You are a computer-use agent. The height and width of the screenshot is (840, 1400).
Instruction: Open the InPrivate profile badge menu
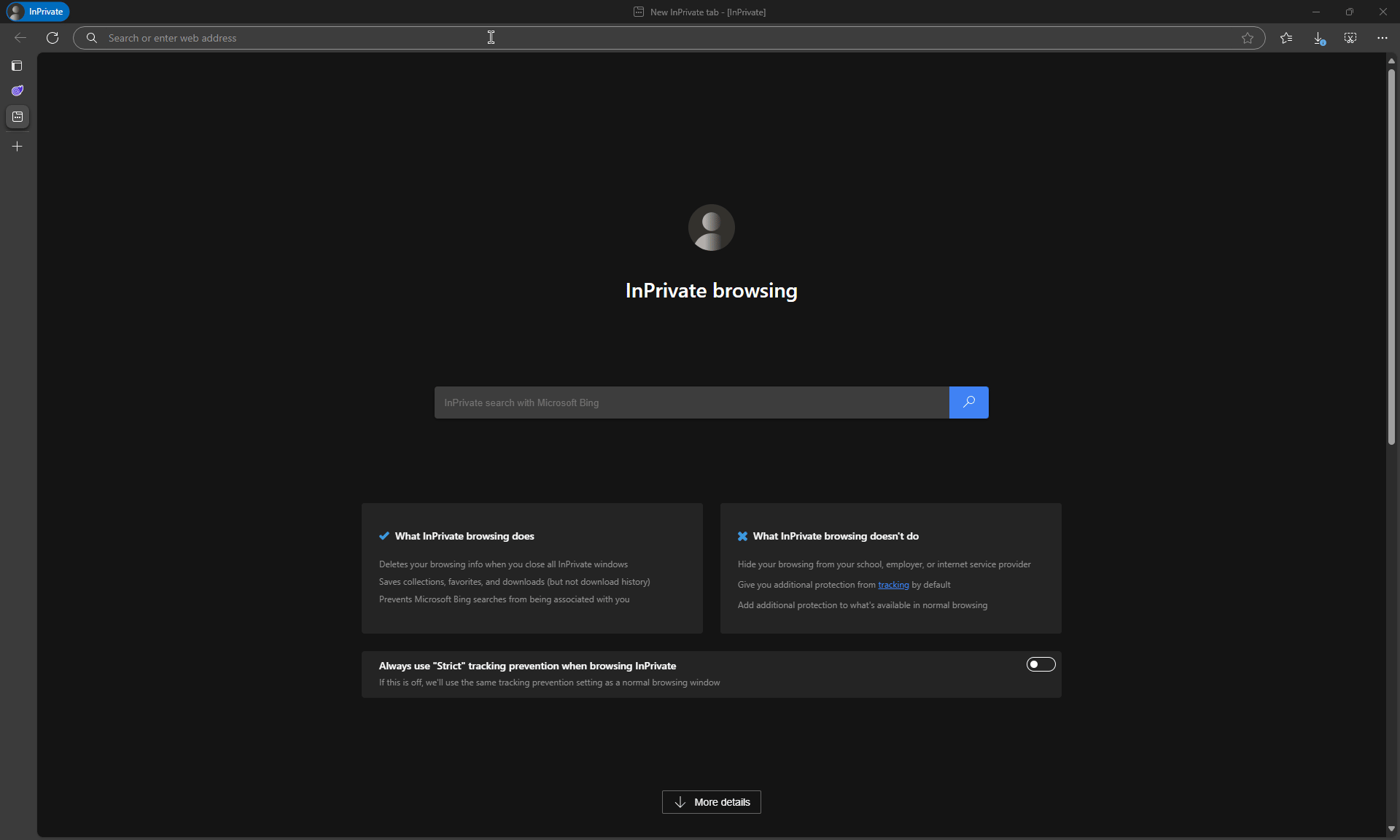pos(38,12)
